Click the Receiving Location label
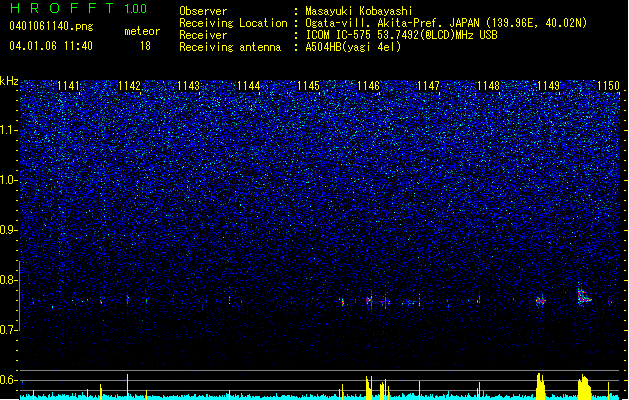 coord(233,23)
